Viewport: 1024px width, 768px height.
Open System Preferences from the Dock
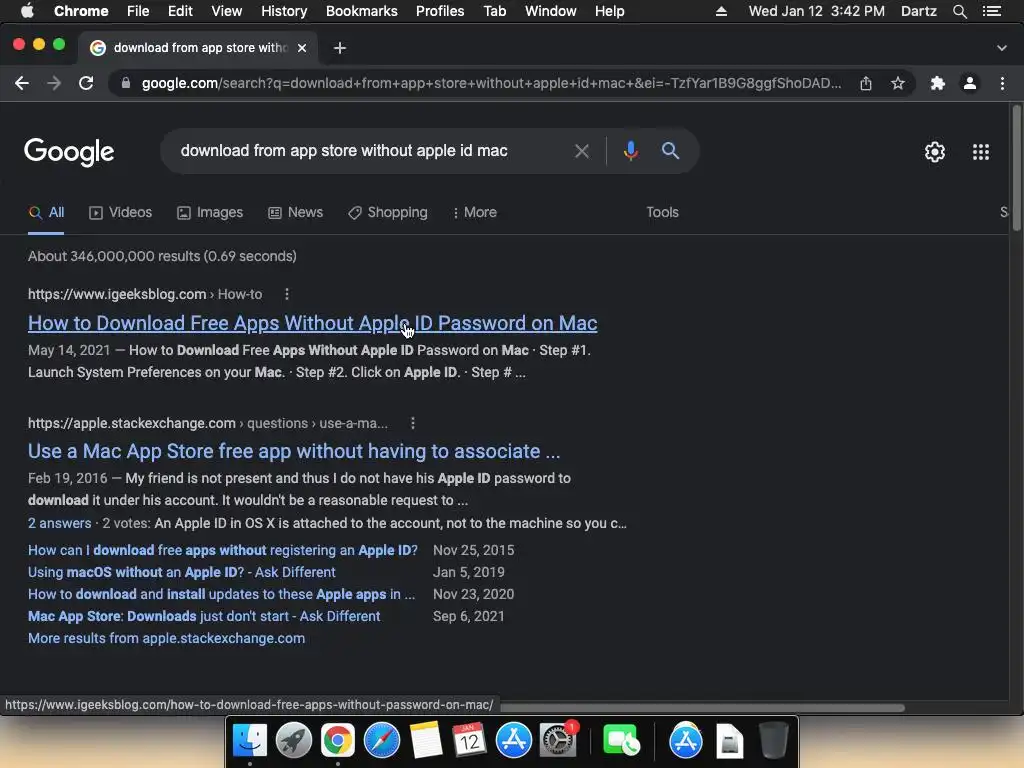click(x=558, y=740)
